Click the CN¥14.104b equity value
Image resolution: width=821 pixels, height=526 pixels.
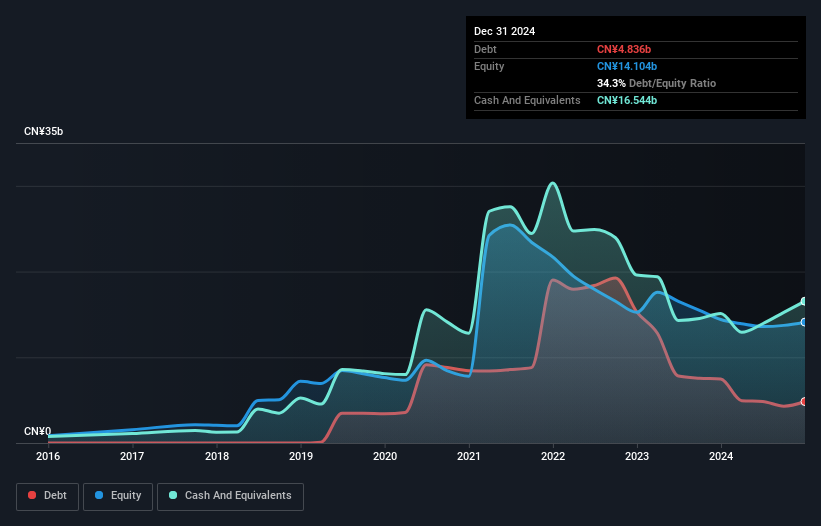[x=627, y=66]
